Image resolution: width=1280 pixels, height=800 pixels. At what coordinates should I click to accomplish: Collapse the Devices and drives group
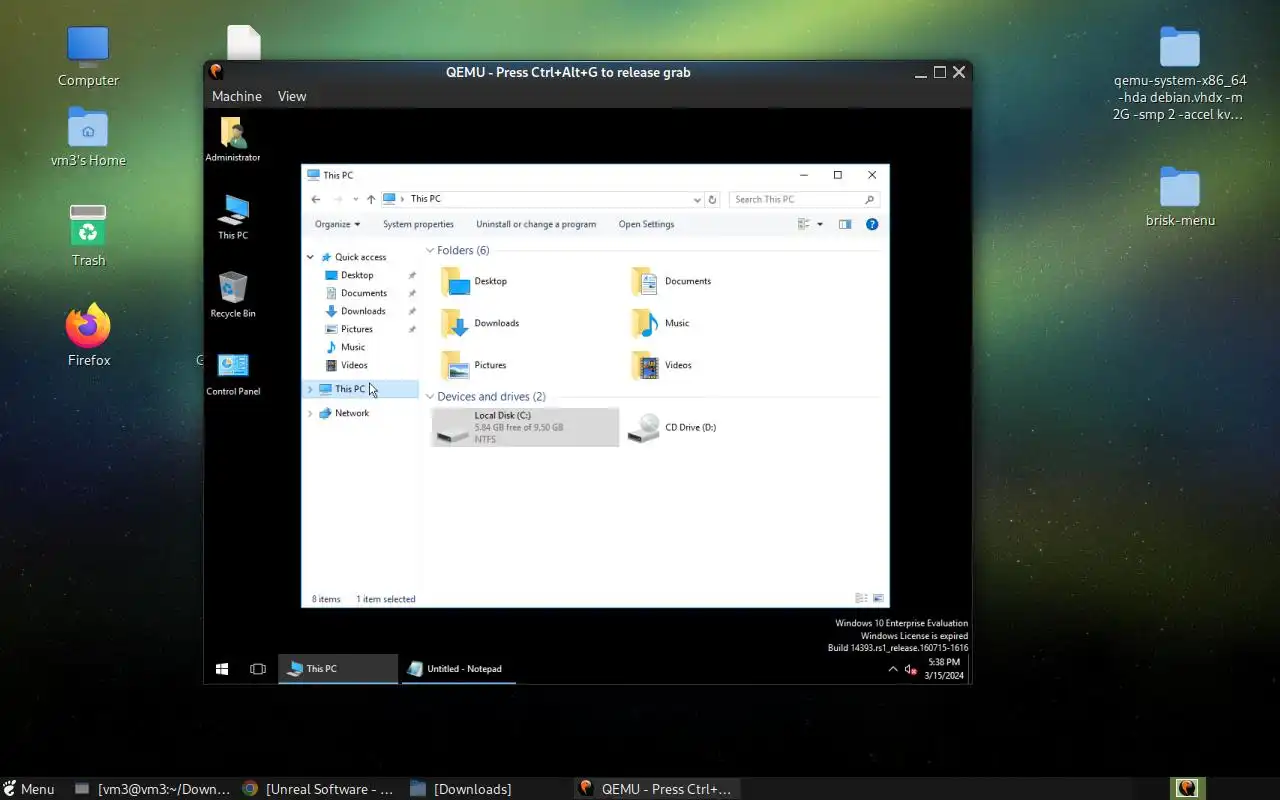tap(430, 396)
